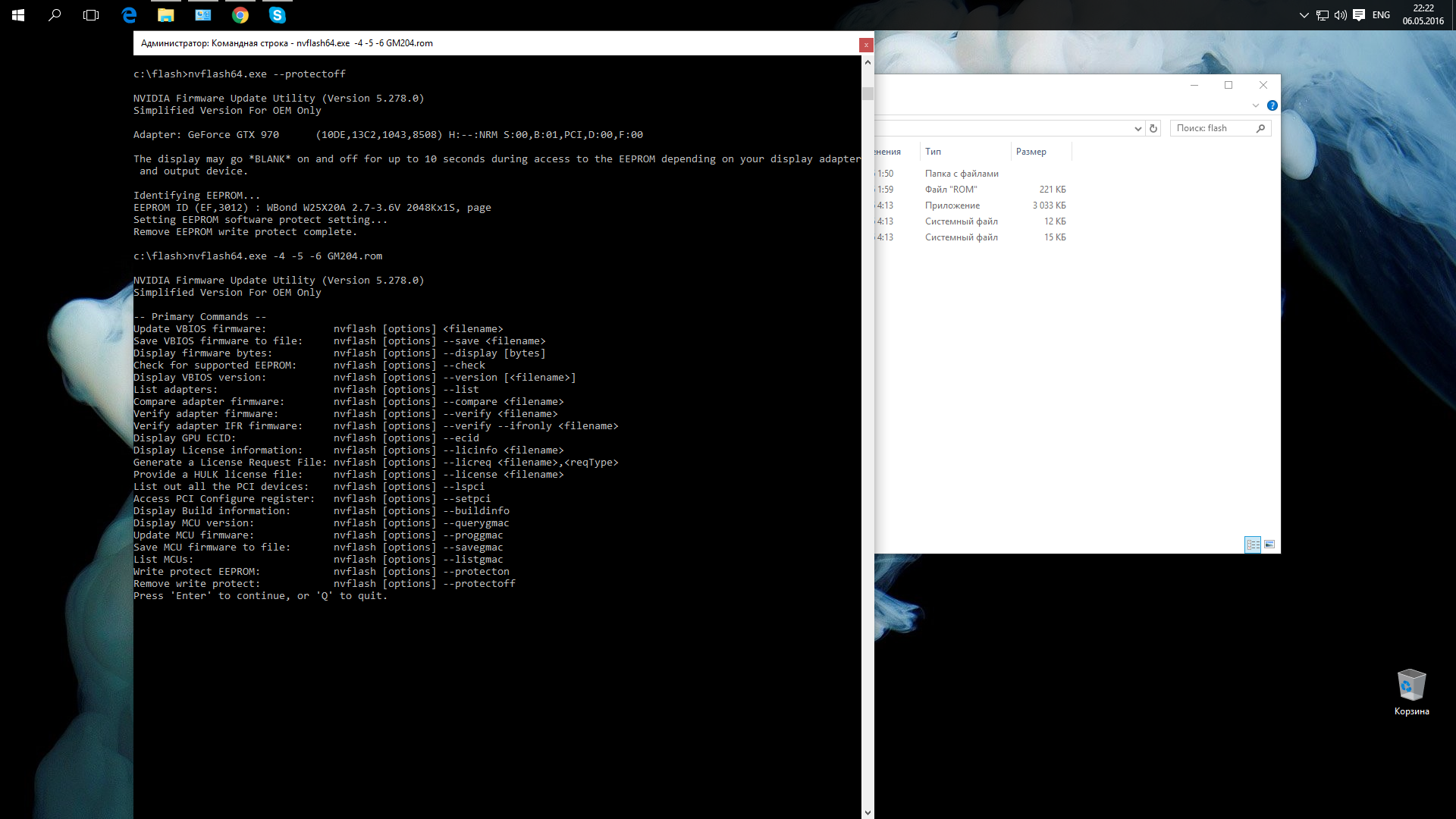Open the volume control in tray
Image resolution: width=1456 pixels, height=819 pixels.
(x=1340, y=14)
